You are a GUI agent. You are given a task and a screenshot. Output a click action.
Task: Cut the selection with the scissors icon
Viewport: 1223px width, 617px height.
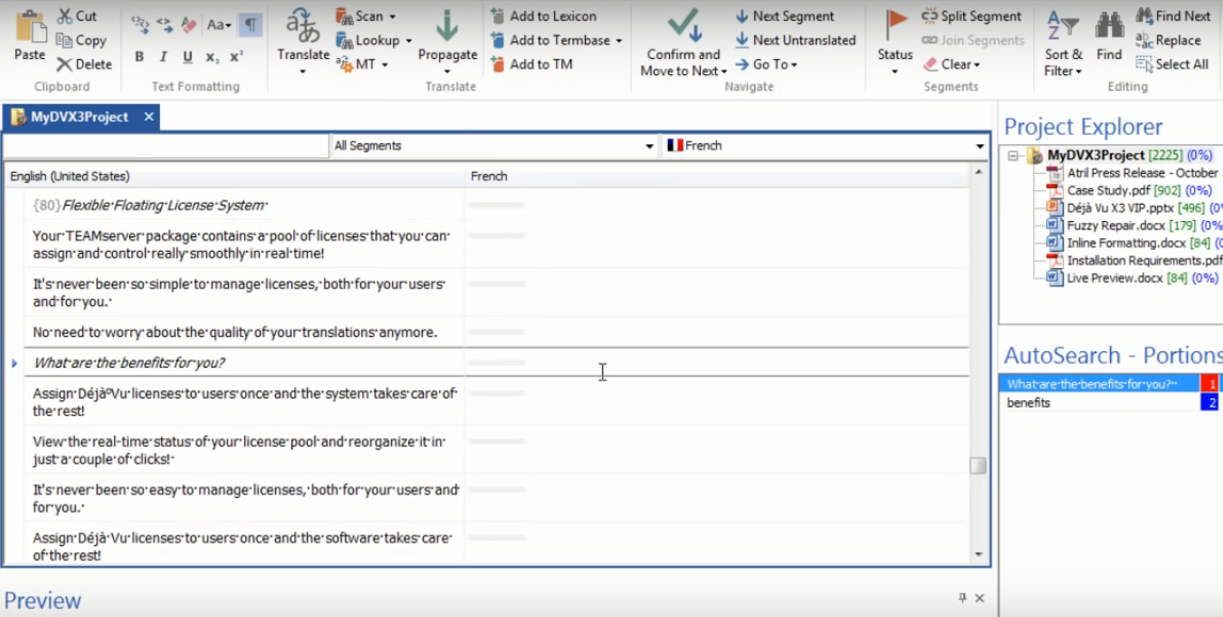pyautogui.click(x=77, y=16)
